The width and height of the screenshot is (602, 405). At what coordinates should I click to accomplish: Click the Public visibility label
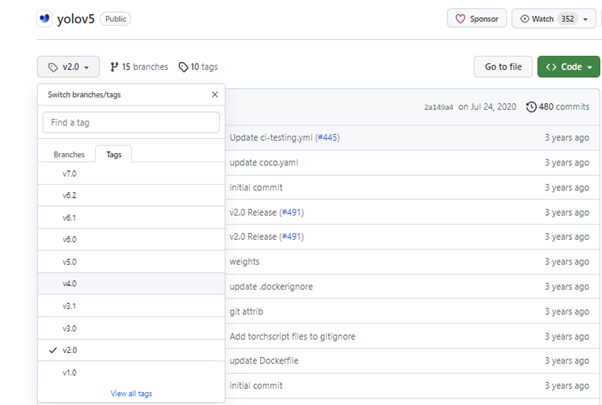tap(116, 19)
